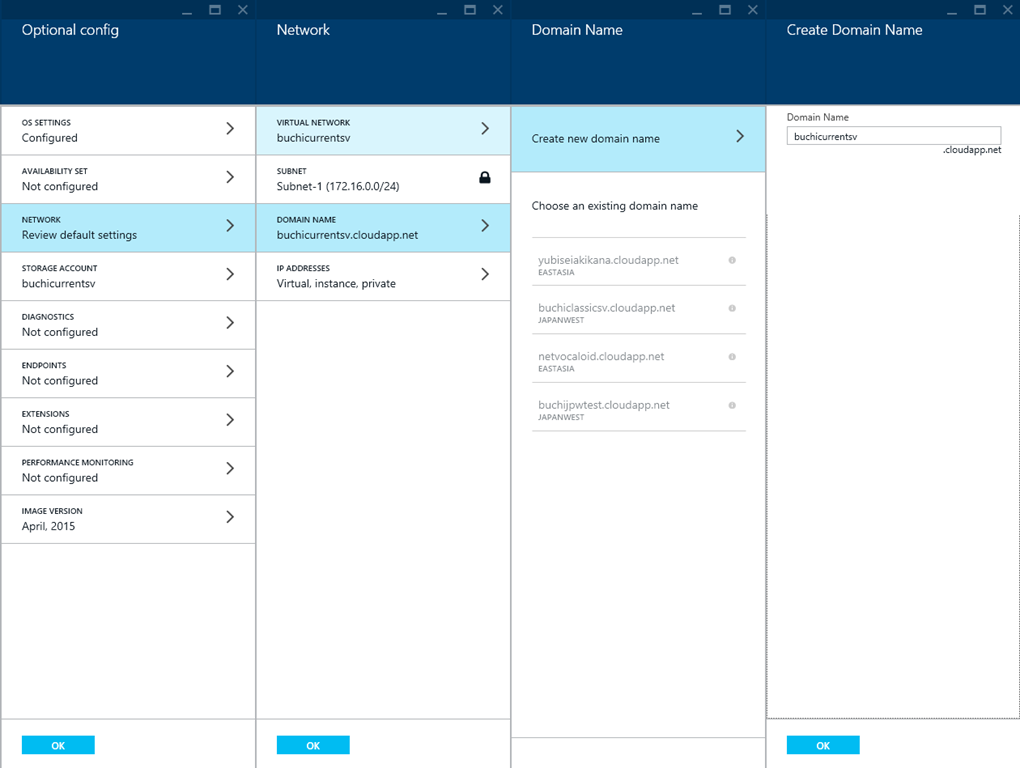This screenshot has height=768, width=1020.
Task: Show info for buchiclassicsv.cloudapp.net
Action: [732, 308]
